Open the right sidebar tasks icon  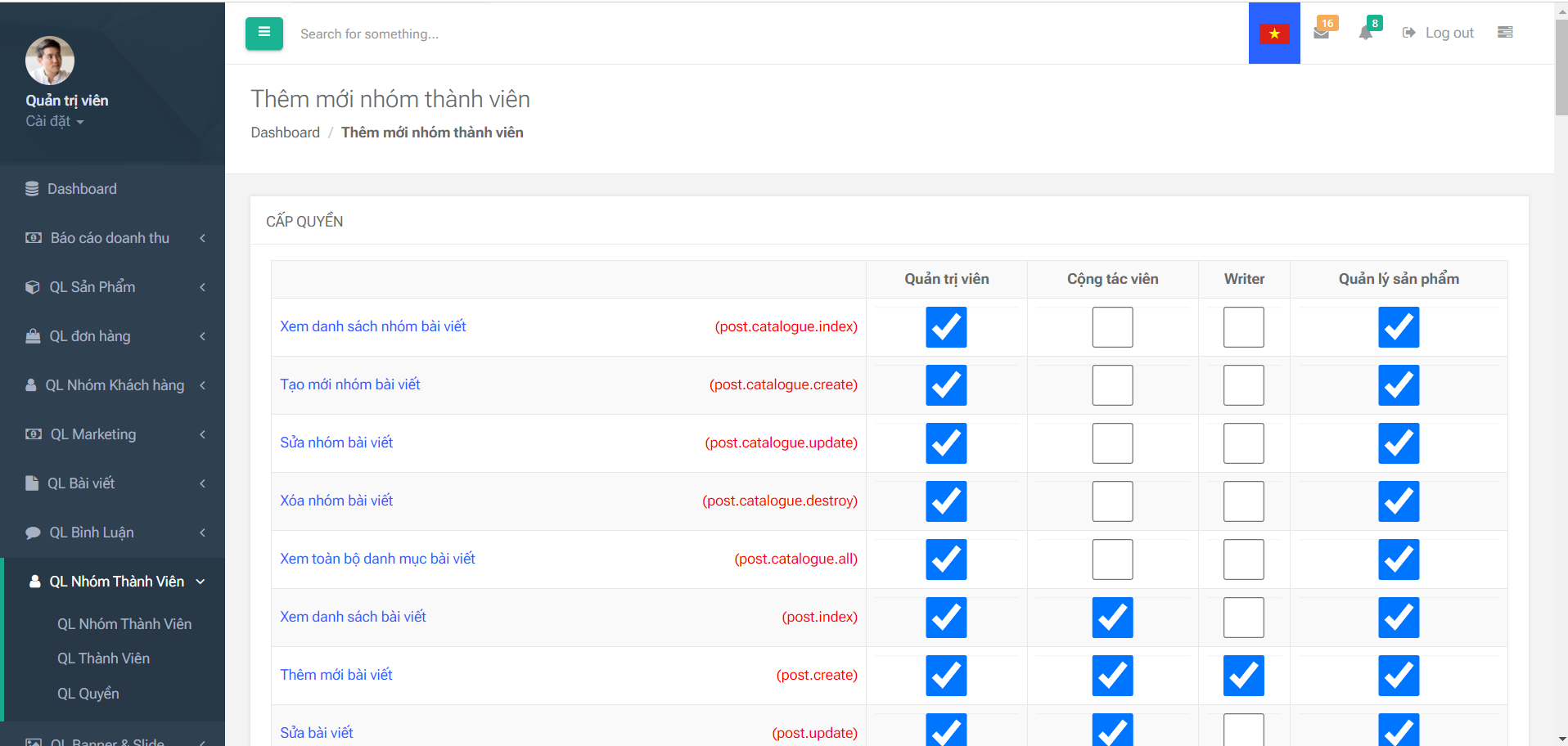(1505, 32)
